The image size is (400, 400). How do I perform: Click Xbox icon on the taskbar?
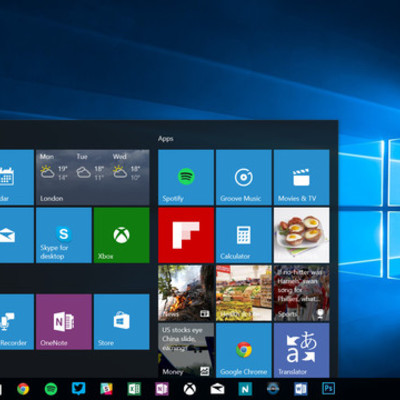coord(190,389)
